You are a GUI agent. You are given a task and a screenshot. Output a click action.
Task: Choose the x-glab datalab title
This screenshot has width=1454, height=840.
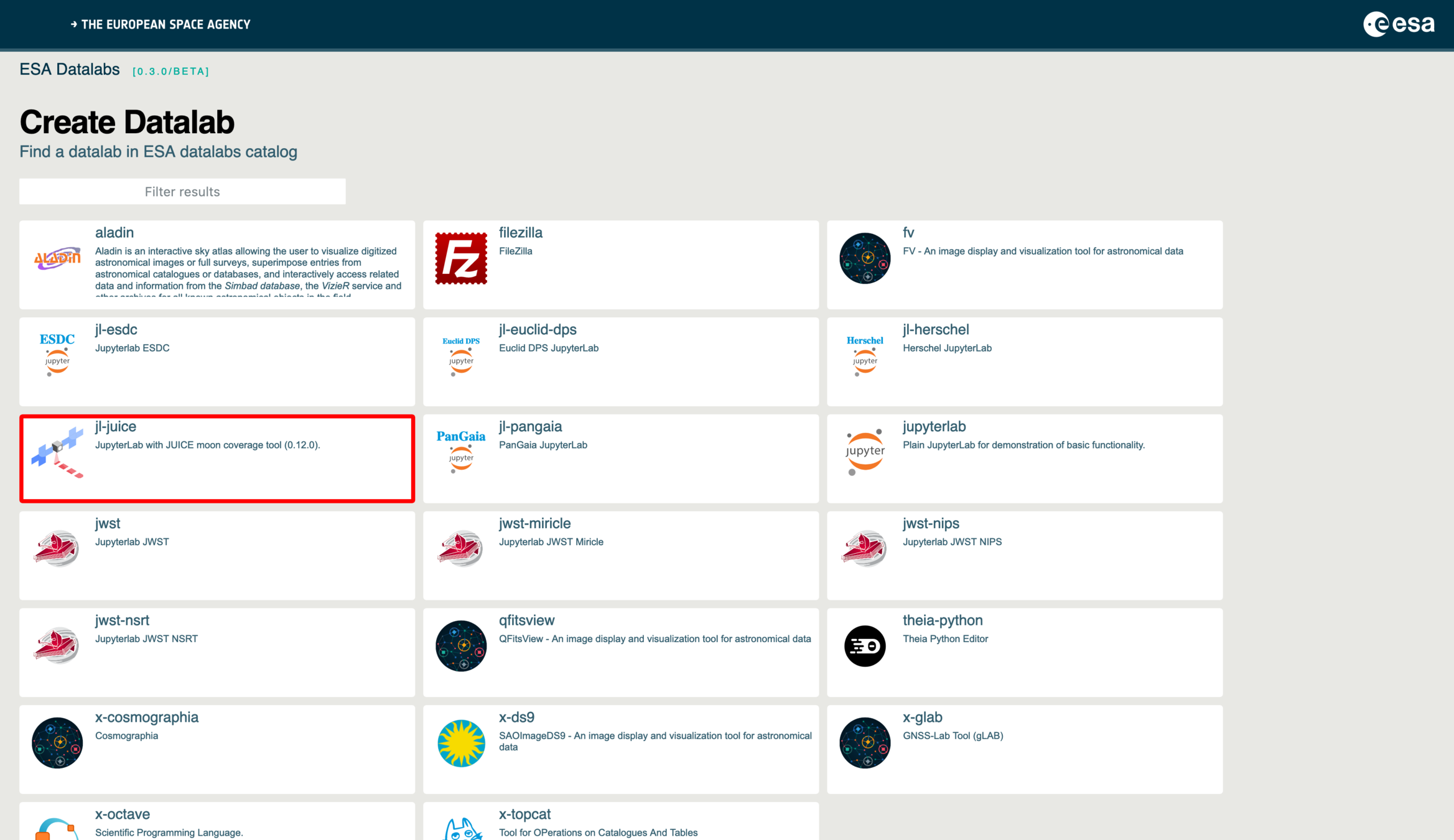pos(922,717)
